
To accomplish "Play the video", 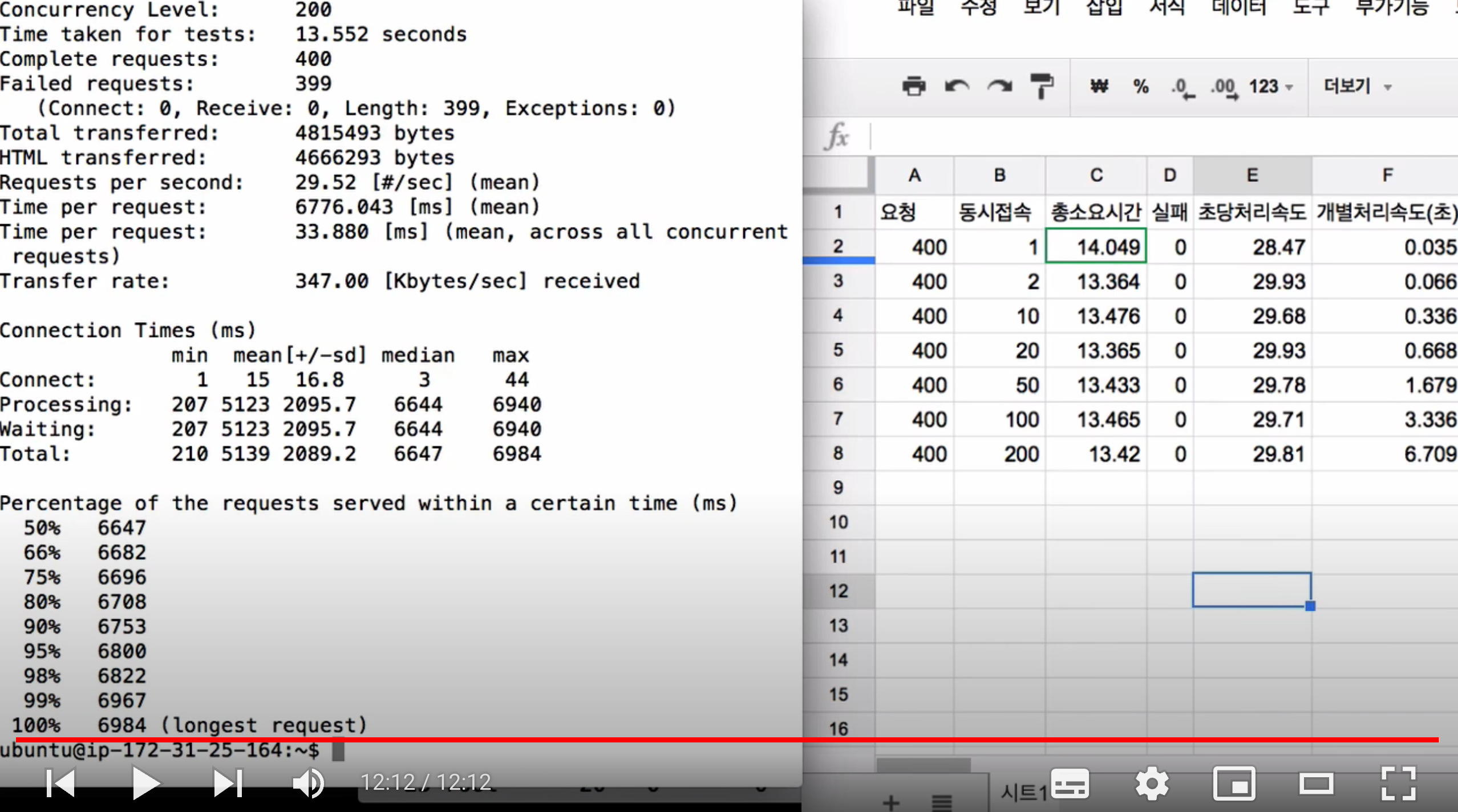I will (x=145, y=783).
